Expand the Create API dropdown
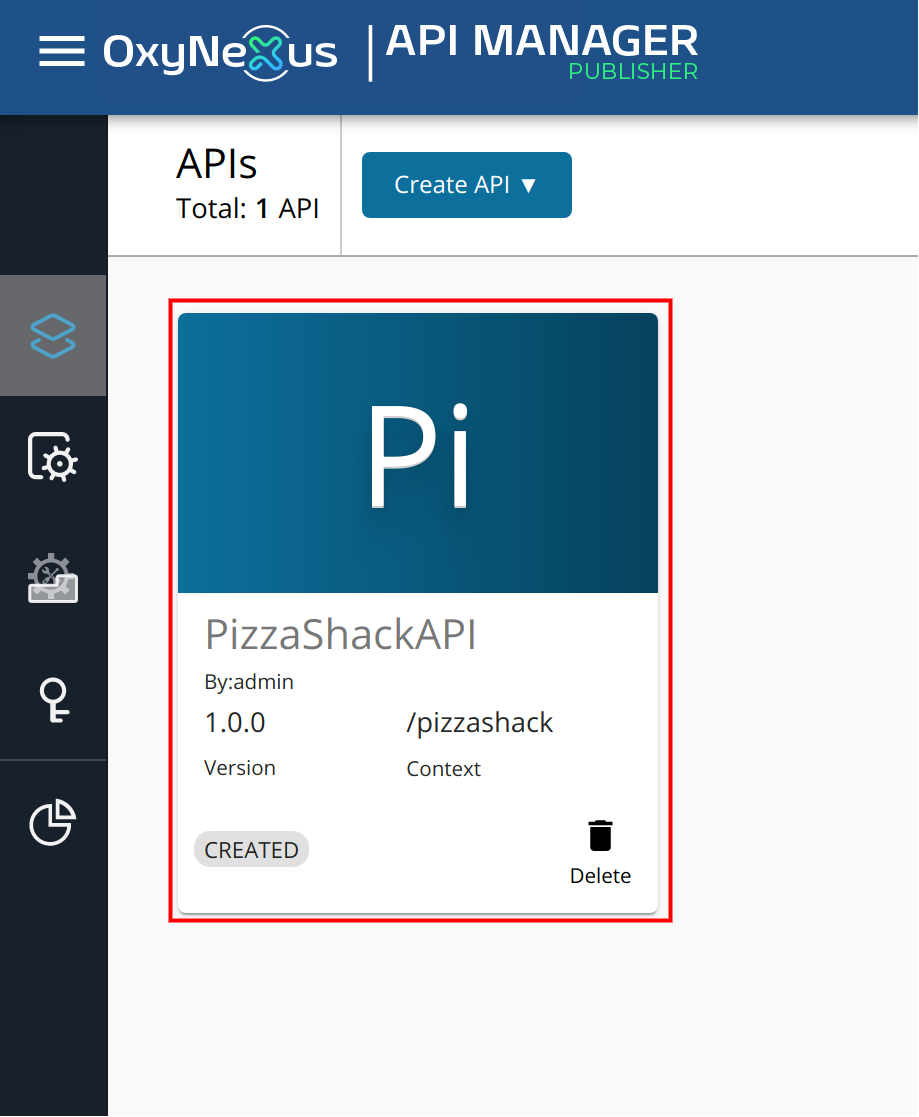 [x=467, y=185]
